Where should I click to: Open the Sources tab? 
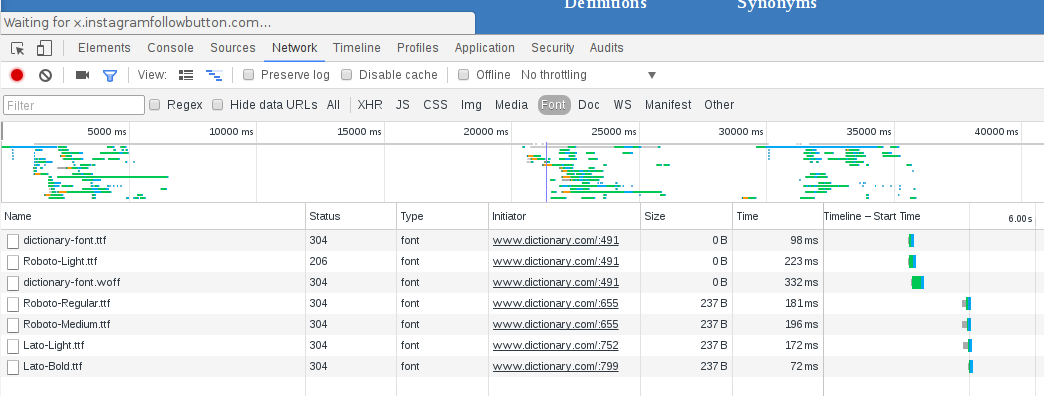pyautogui.click(x=233, y=48)
